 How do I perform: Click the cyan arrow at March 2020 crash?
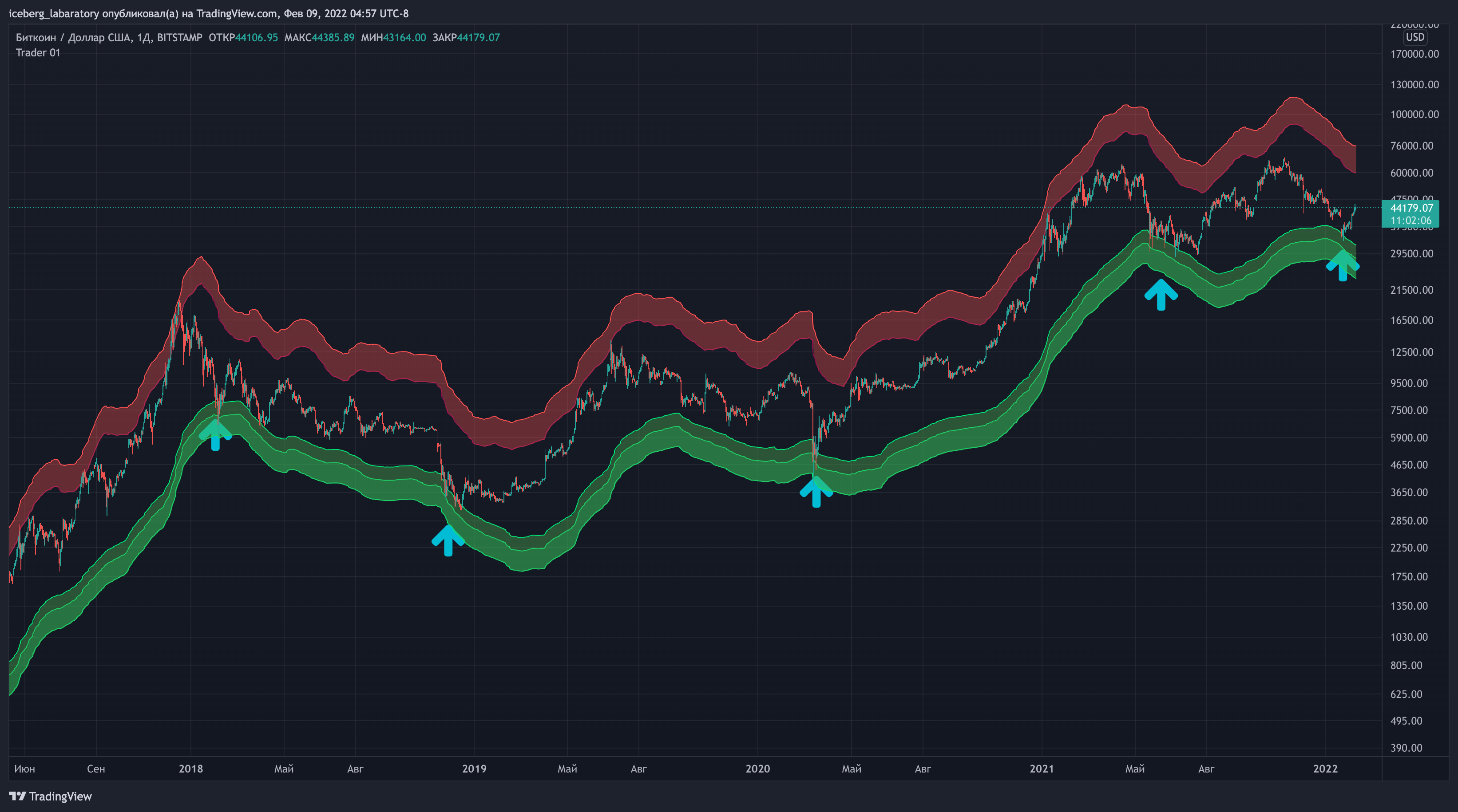(816, 492)
